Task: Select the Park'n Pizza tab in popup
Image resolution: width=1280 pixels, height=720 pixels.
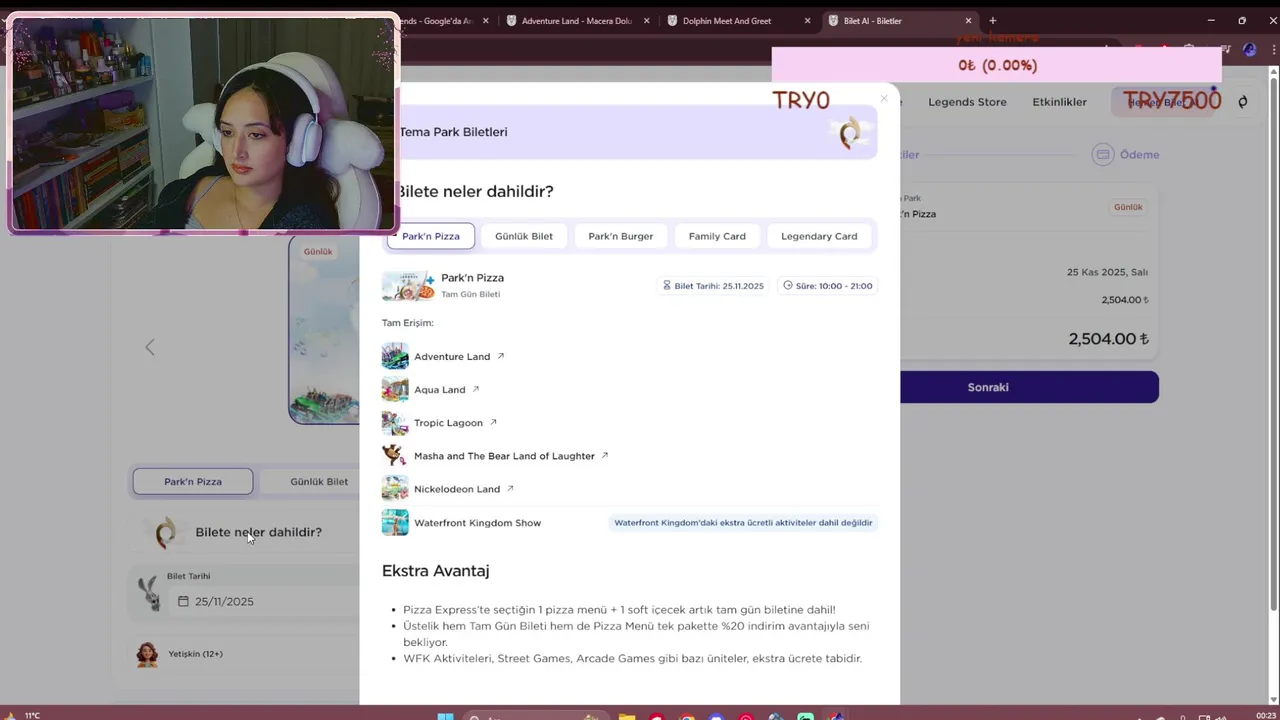Action: point(431,236)
